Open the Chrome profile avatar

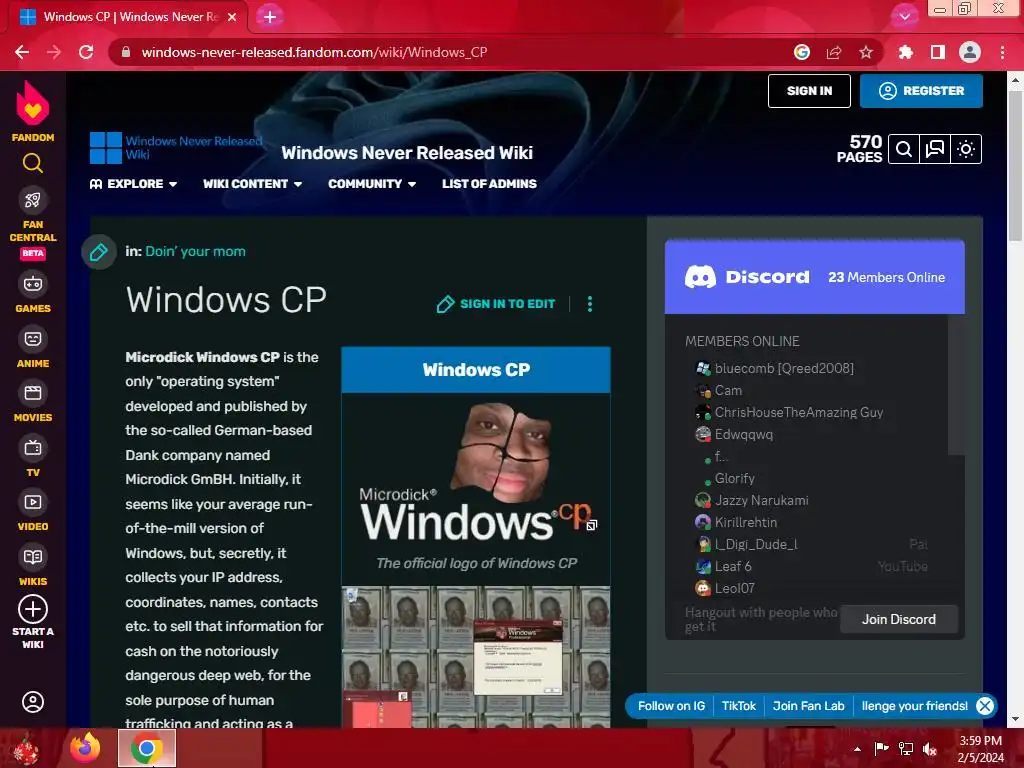point(970,52)
